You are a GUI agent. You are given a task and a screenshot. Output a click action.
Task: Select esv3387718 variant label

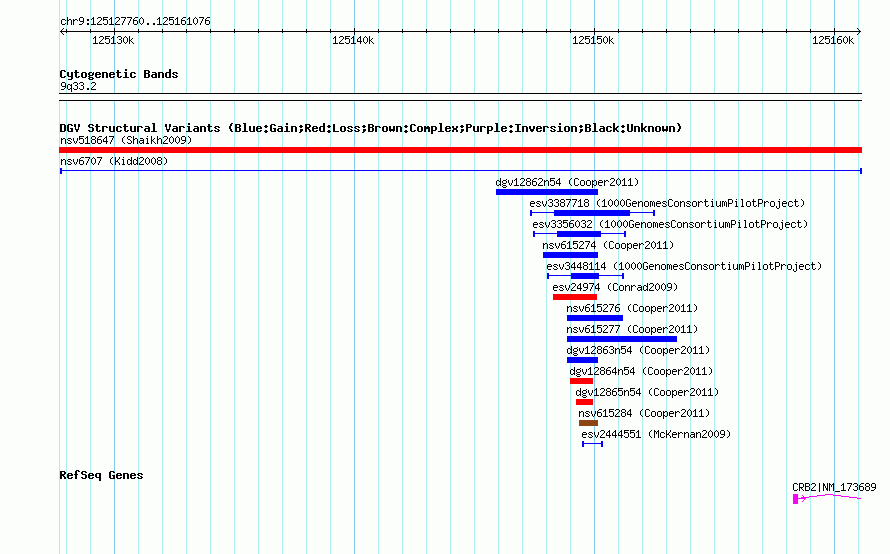[667, 203]
